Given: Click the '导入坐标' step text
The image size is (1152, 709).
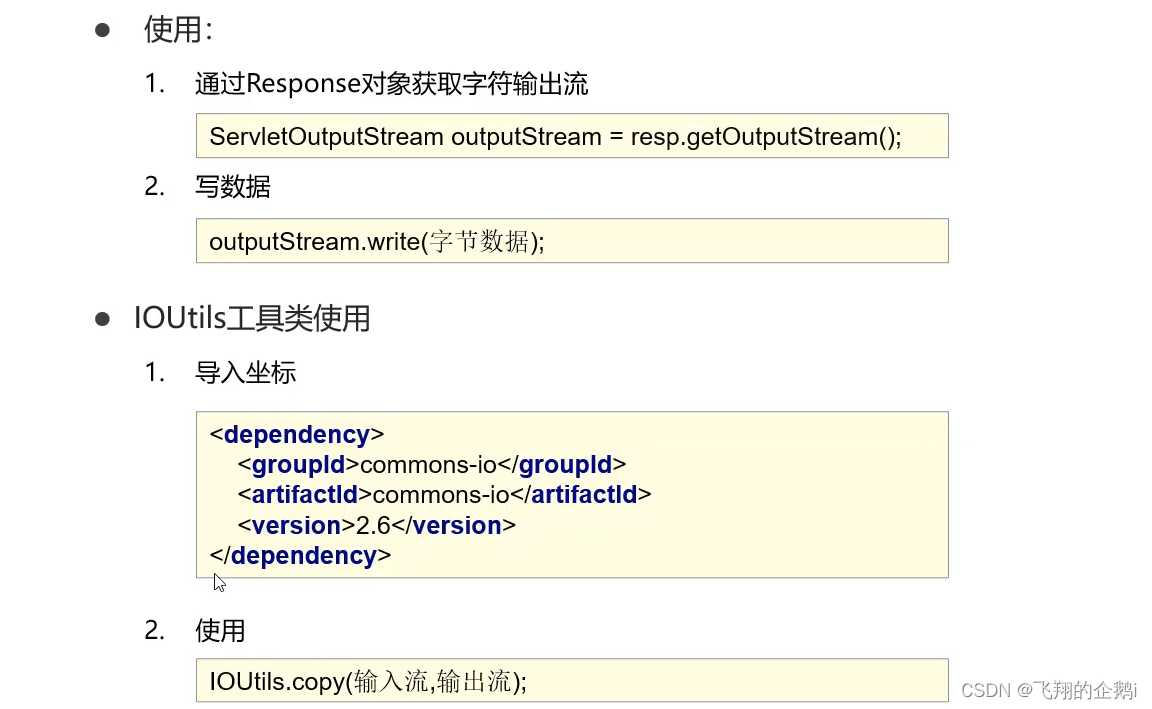Looking at the screenshot, I should click(245, 373).
